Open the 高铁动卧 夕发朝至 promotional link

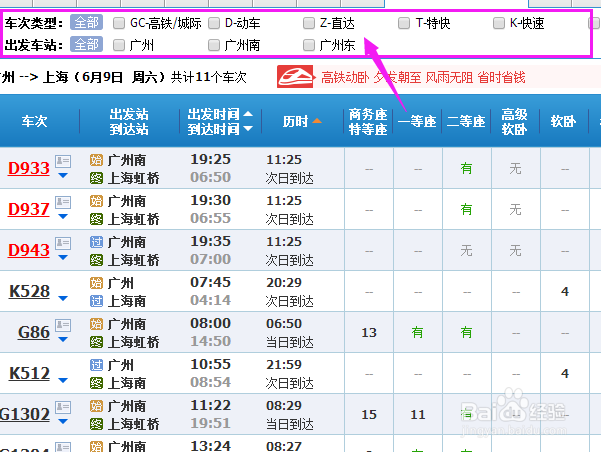tap(423, 77)
